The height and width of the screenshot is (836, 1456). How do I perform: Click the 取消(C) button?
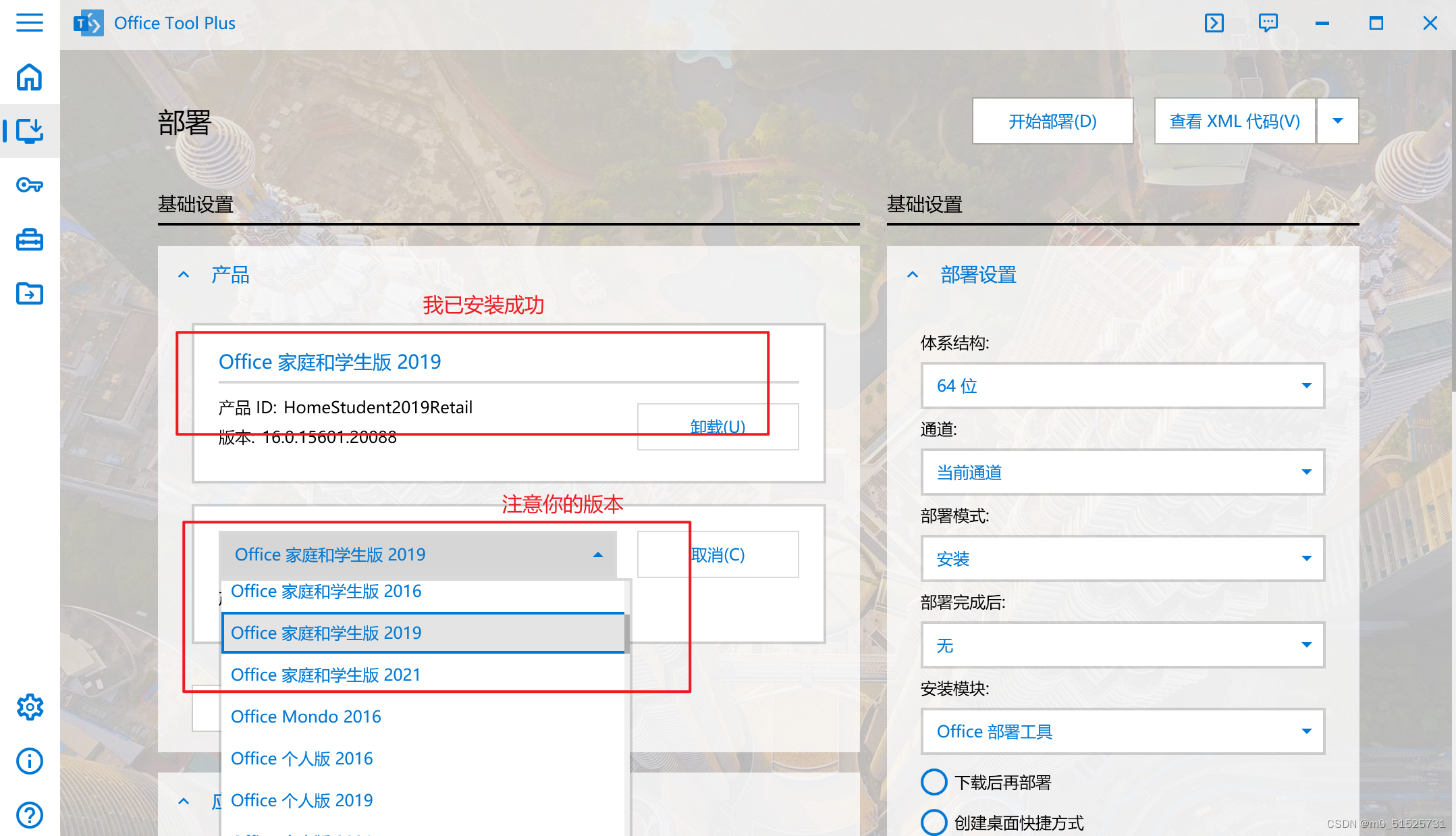(x=718, y=554)
